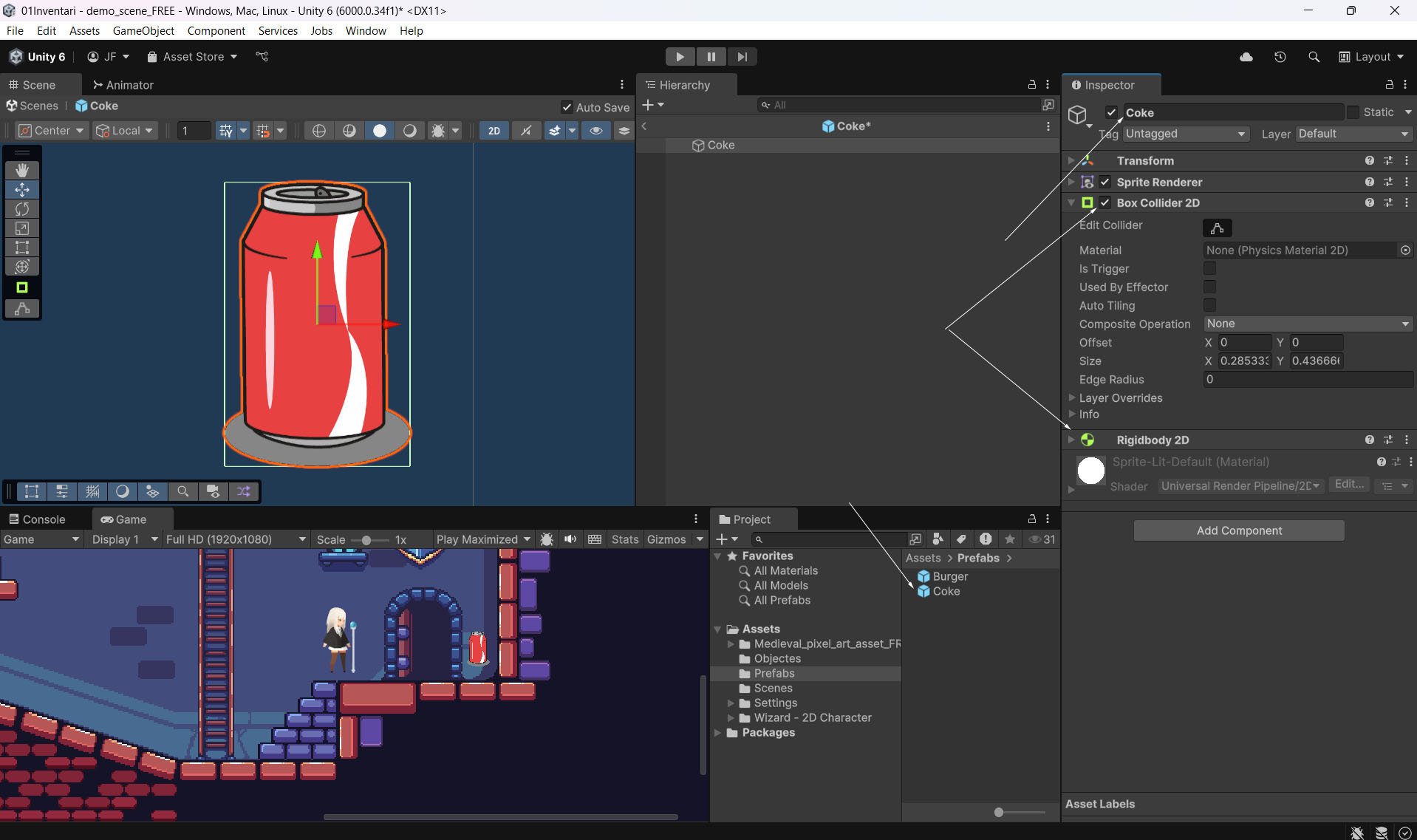Open Unity Cloud status icon
Viewport: 1417px width, 840px height.
click(x=1246, y=57)
